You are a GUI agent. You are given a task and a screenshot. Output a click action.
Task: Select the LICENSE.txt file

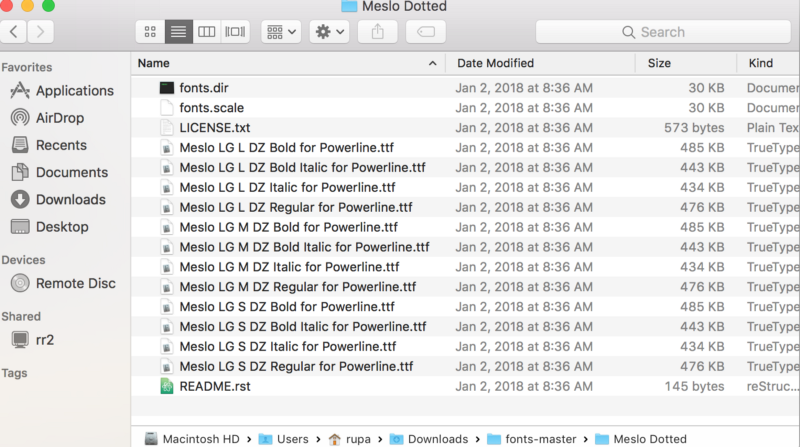pos(215,128)
